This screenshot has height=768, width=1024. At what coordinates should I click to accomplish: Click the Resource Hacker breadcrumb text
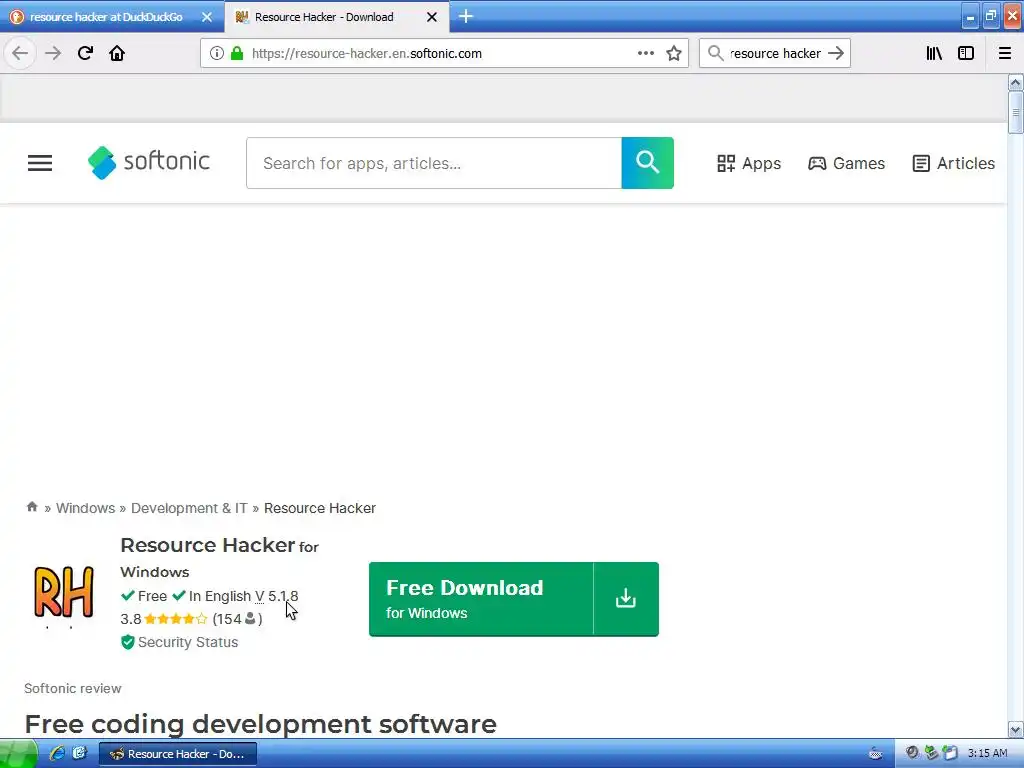[x=320, y=508]
